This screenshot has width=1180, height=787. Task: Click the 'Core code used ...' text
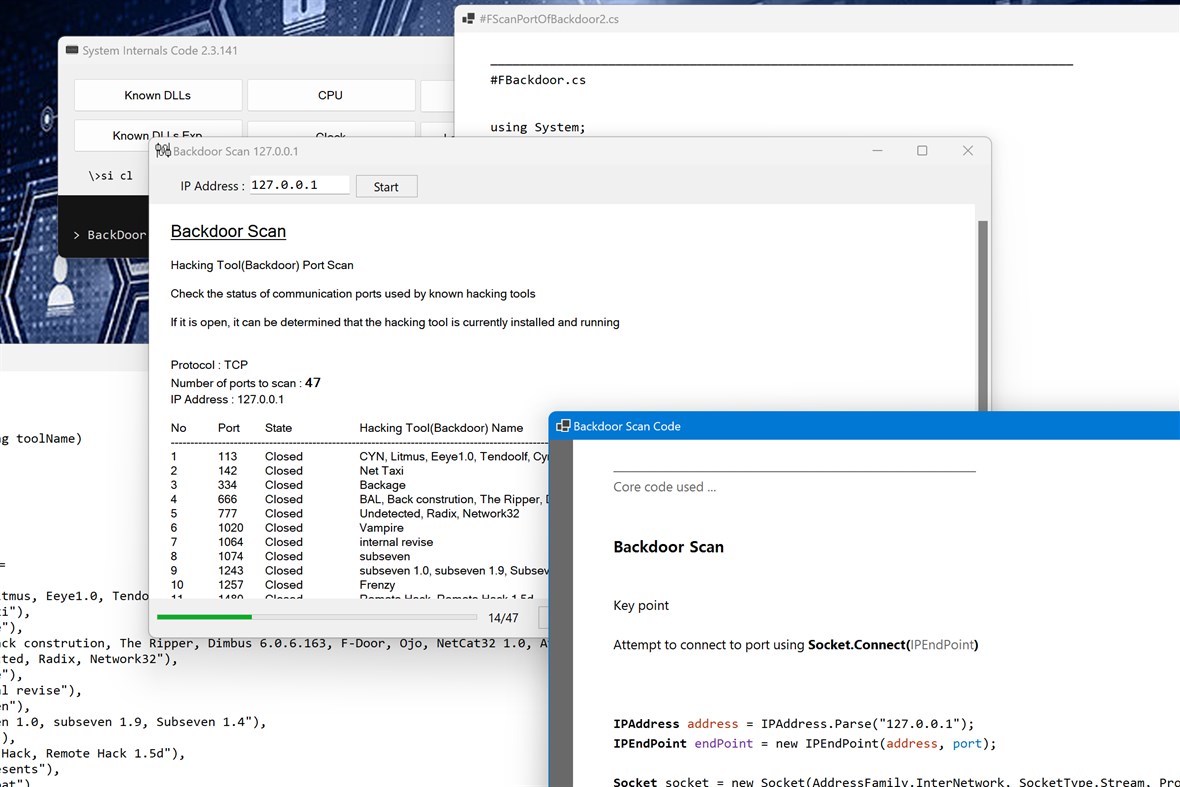pyautogui.click(x=664, y=487)
